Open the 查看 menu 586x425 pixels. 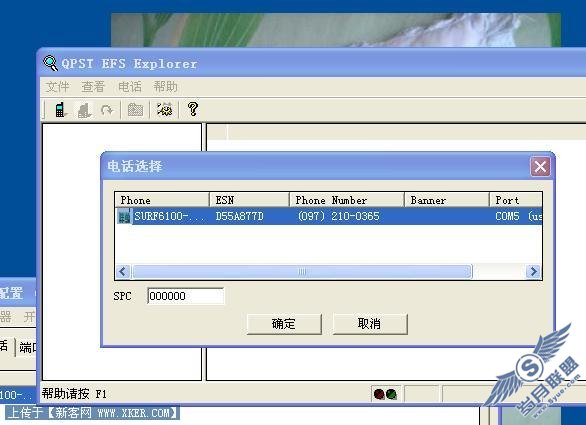(93, 87)
